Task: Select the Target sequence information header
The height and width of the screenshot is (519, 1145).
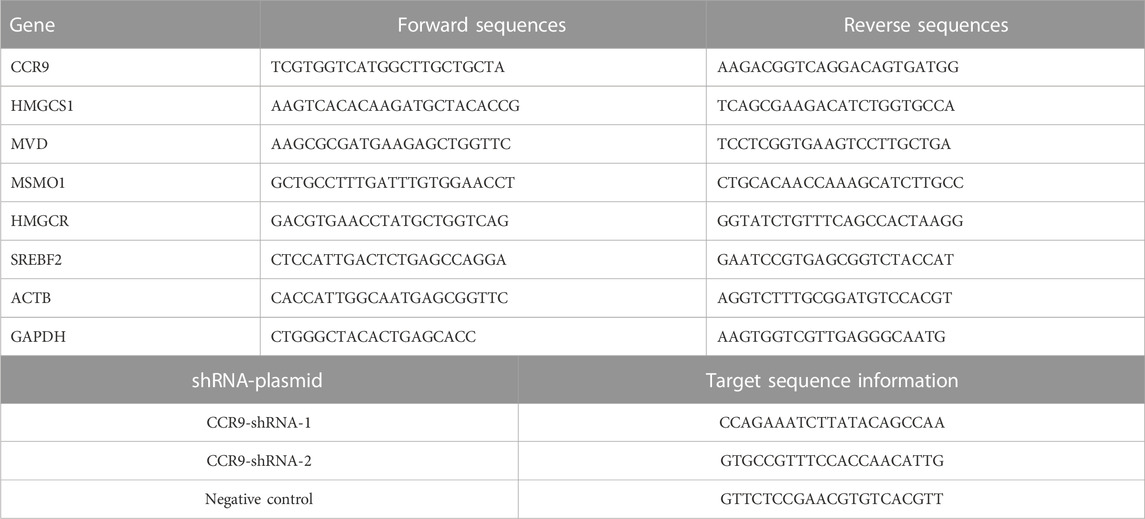Action: (x=832, y=380)
